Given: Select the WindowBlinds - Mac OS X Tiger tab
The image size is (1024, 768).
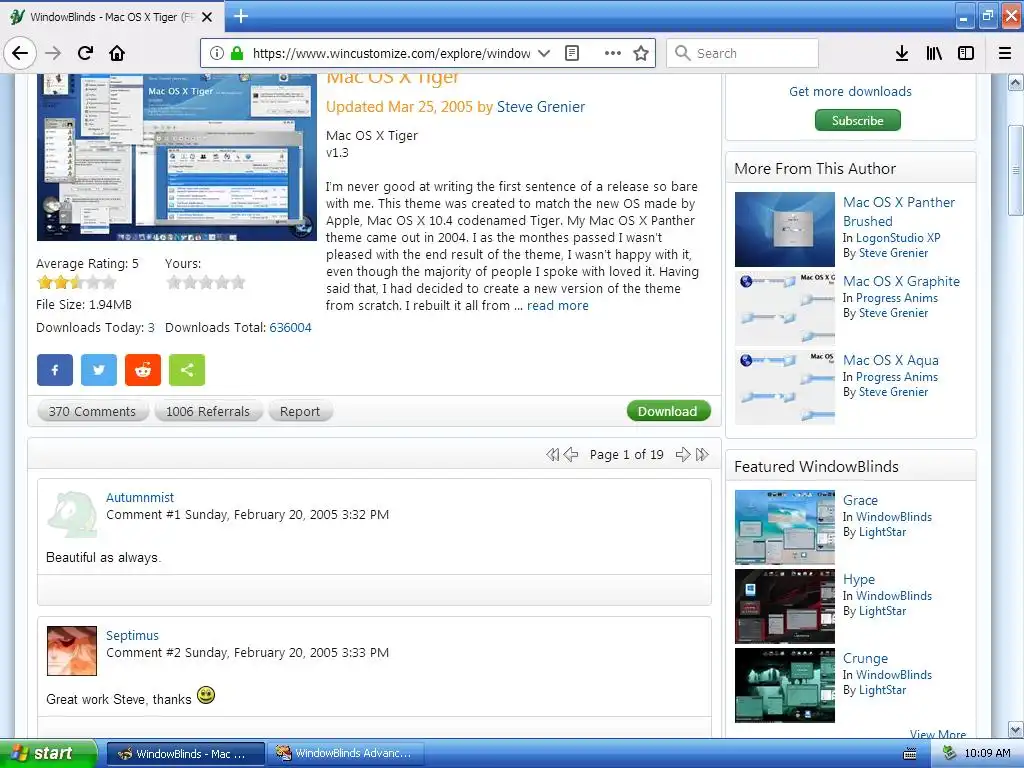Looking at the screenshot, I should pos(111,17).
